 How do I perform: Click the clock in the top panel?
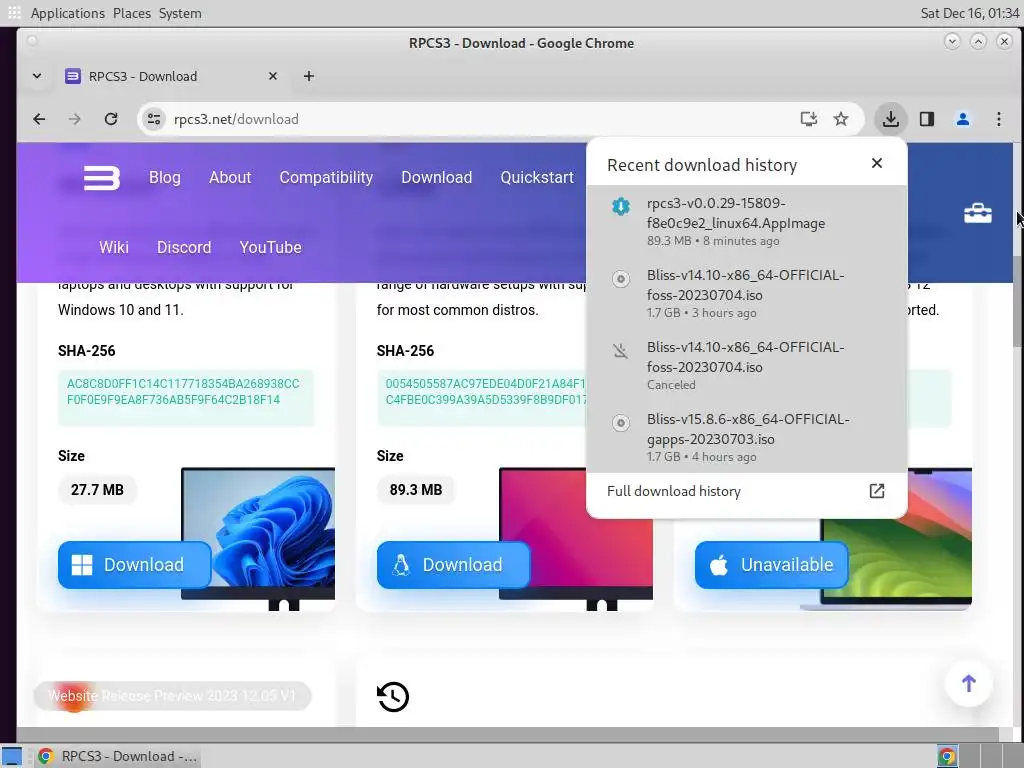pyautogui.click(x=969, y=13)
